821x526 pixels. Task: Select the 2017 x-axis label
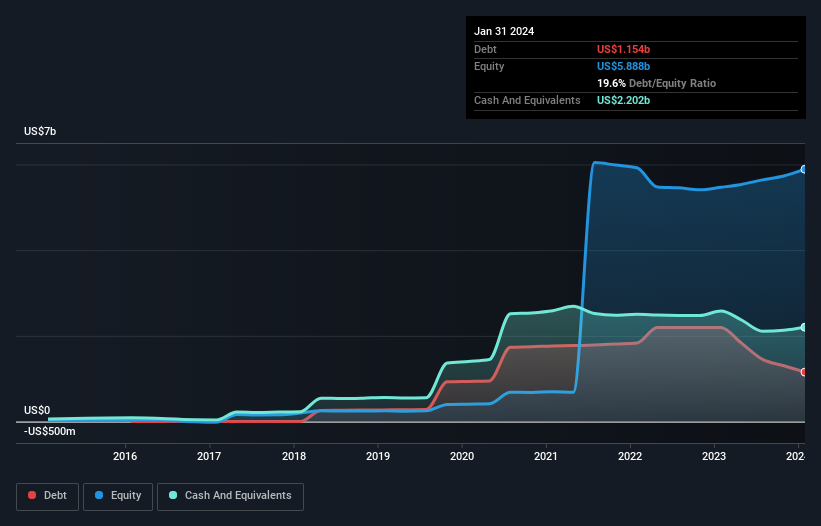point(209,456)
